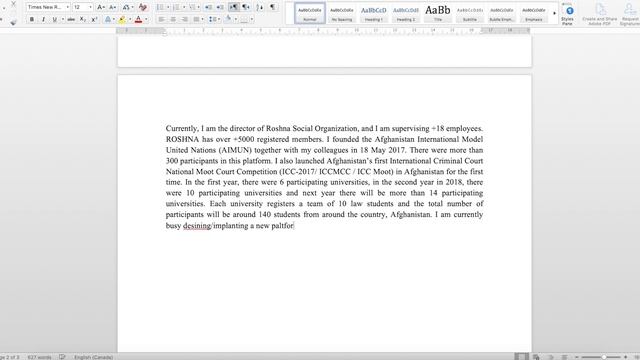Apply yellow text highlight
Image resolution: width=640 pixels, height=360 pixels.
122,20
